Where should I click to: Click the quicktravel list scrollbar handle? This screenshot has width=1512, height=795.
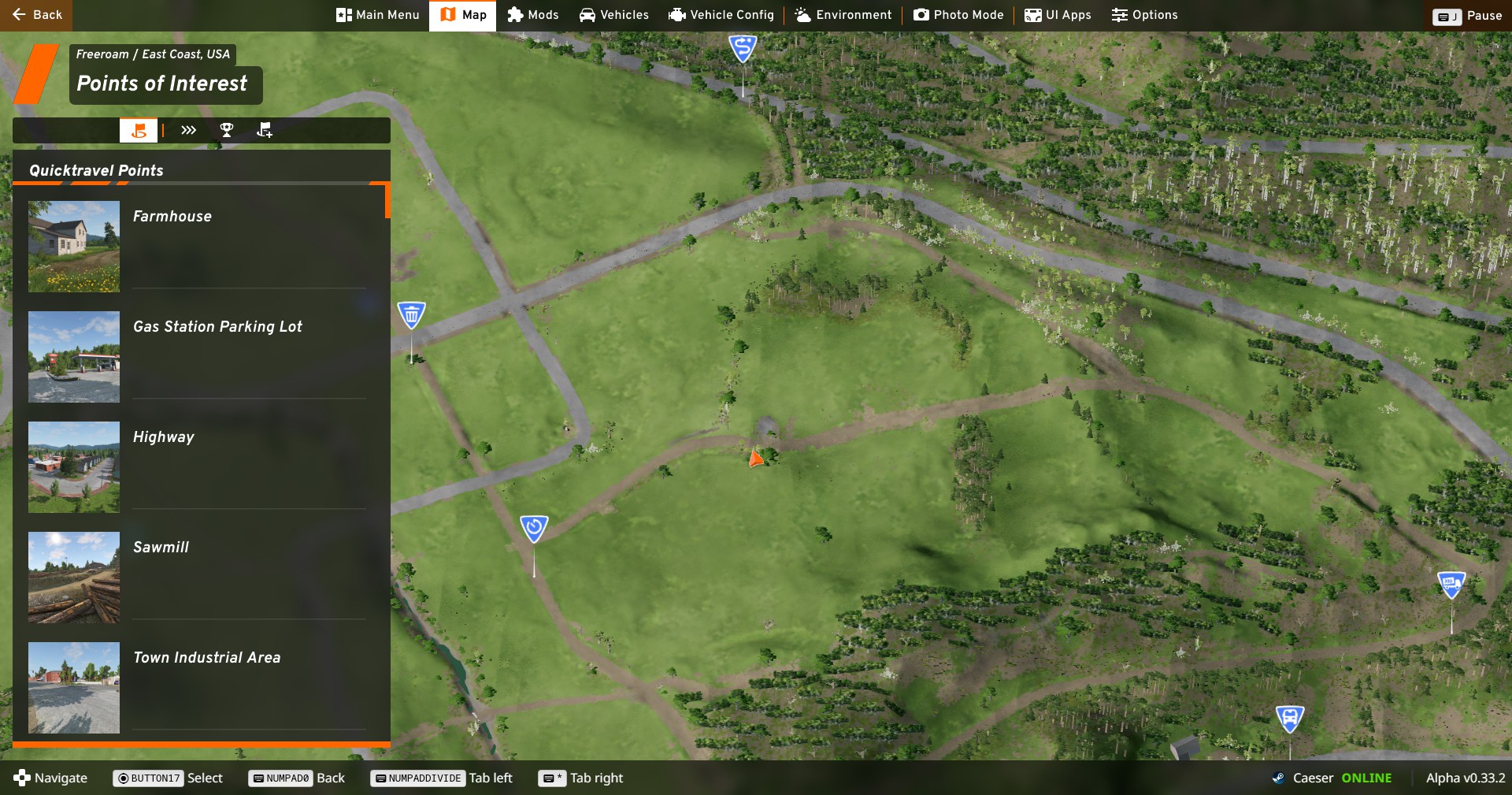click(x=387, y=201)
